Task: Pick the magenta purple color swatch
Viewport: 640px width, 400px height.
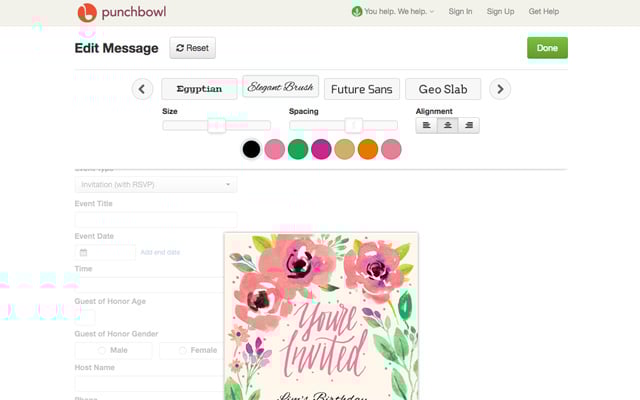Action: pyautogui.click(x=321, y=149)
